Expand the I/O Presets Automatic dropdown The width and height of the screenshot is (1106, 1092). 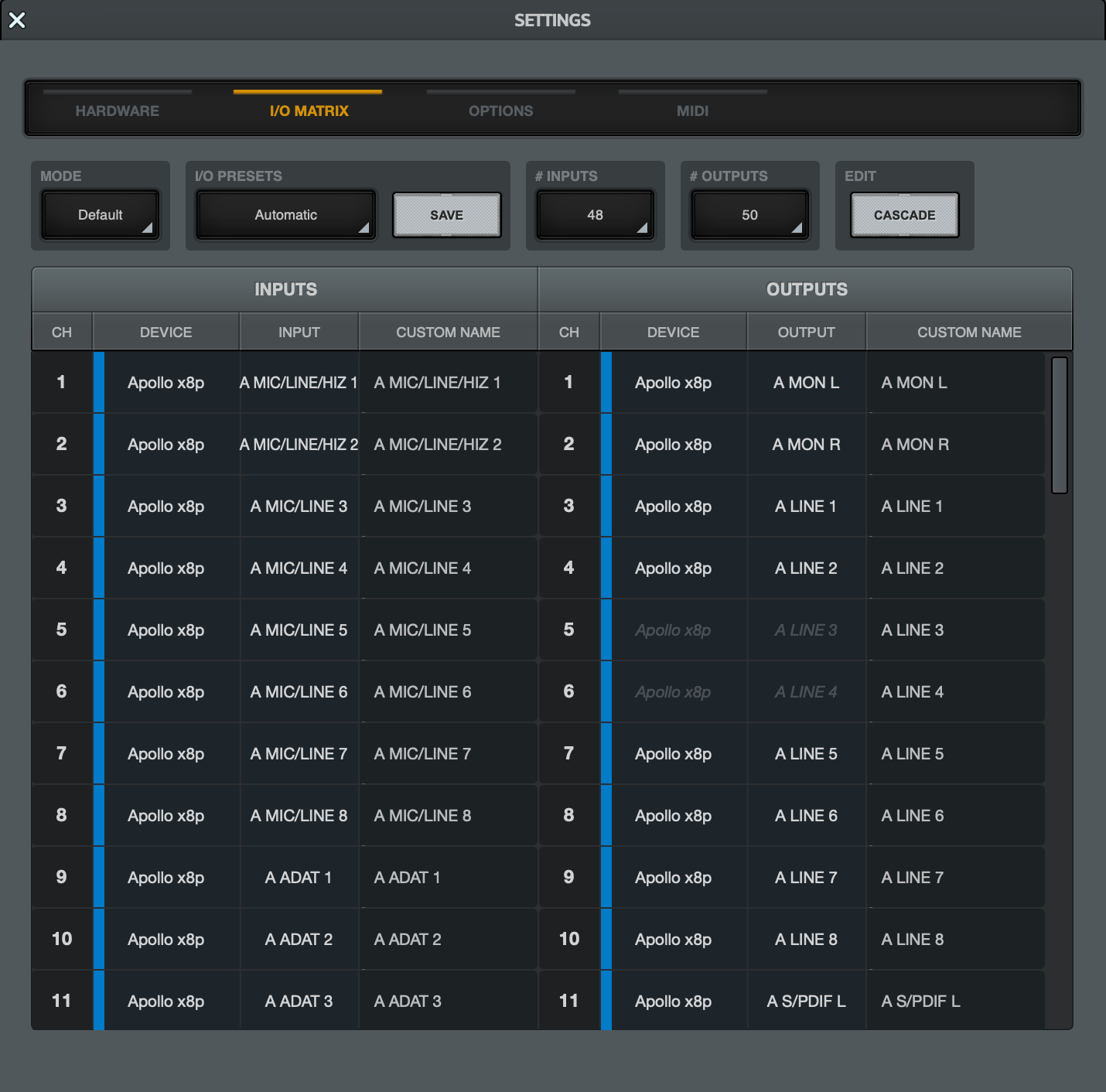[x=285, y=215]
